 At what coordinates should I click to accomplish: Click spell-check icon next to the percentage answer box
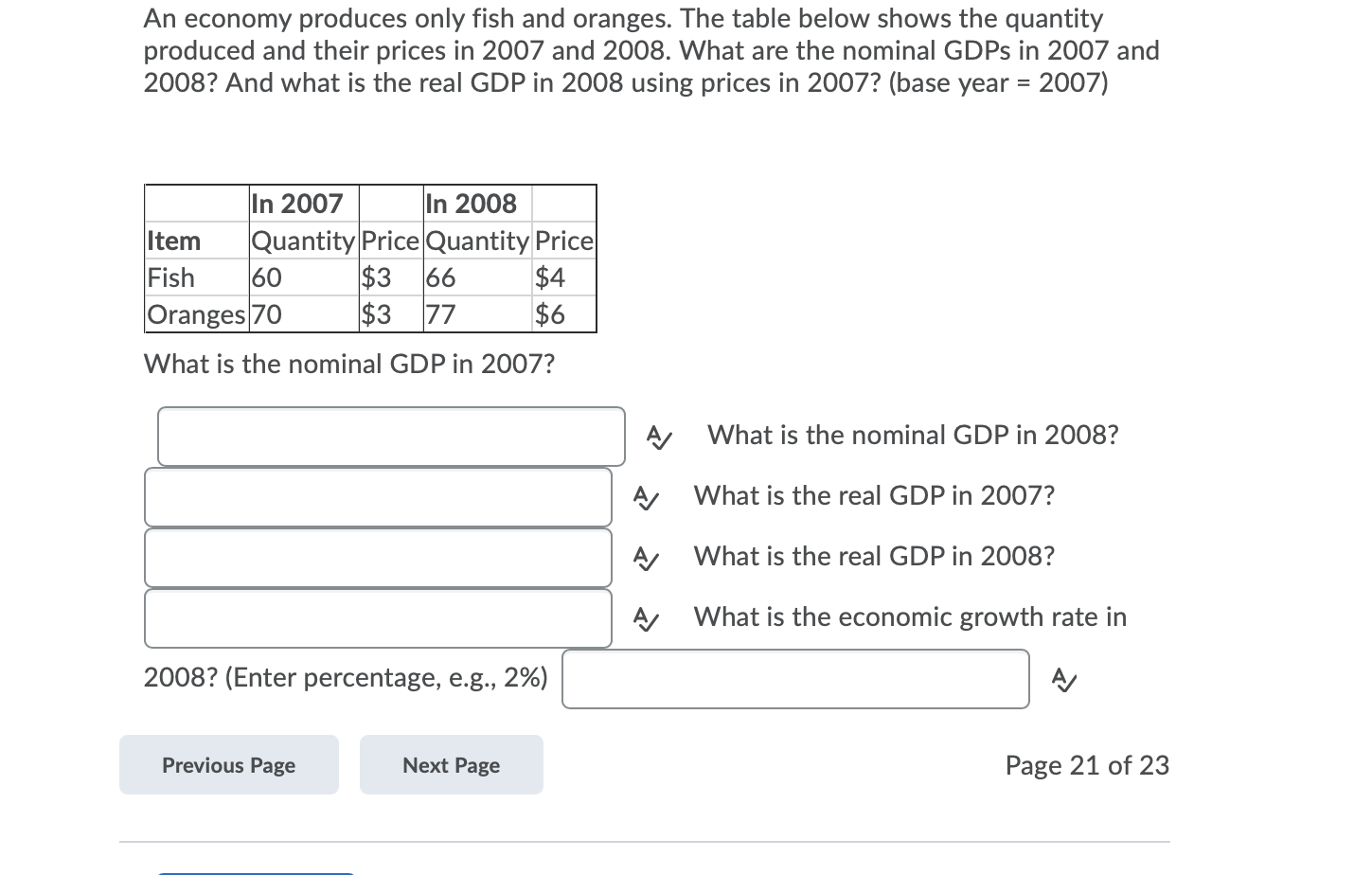coord(1064,678)
